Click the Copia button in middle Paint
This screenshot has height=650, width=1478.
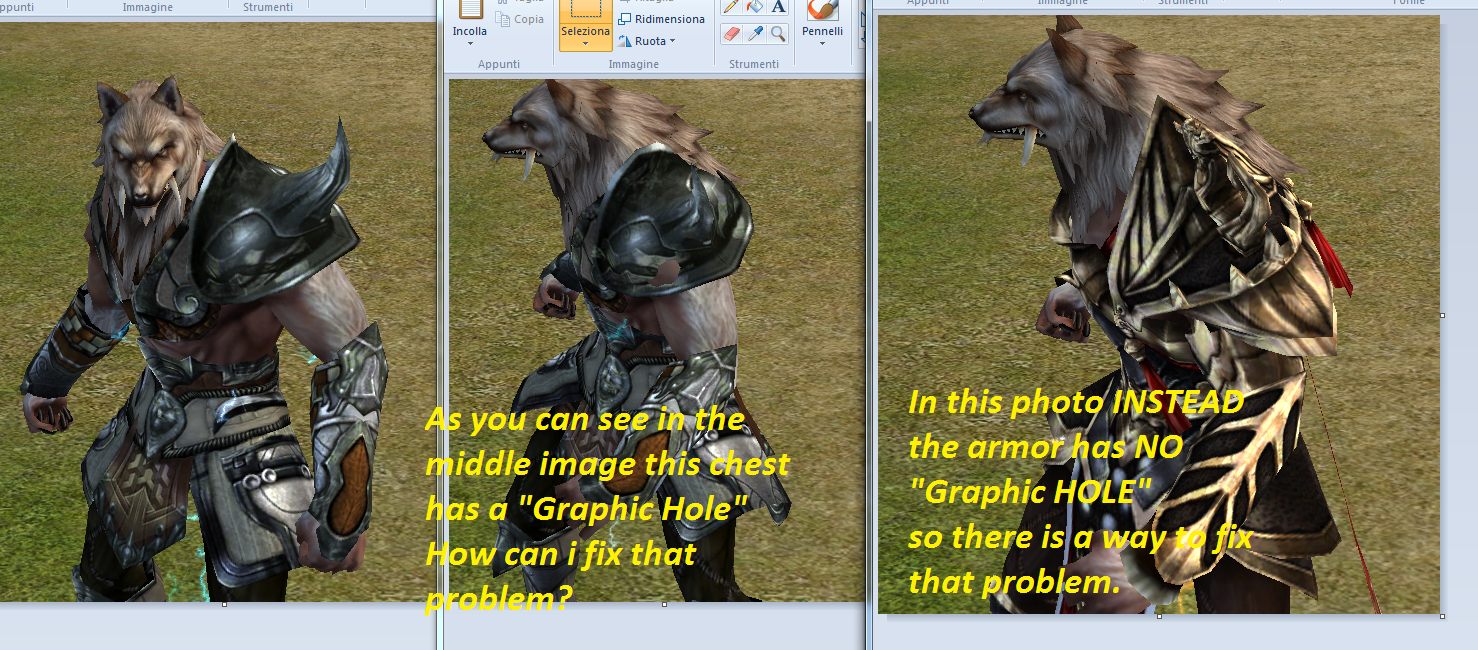click(520, 19)
